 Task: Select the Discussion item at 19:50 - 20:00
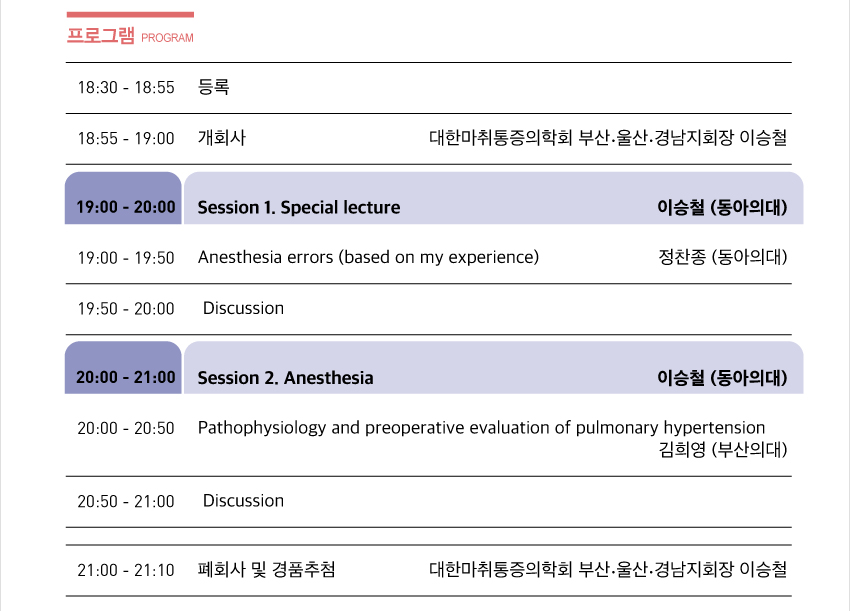tap(243, 308)
